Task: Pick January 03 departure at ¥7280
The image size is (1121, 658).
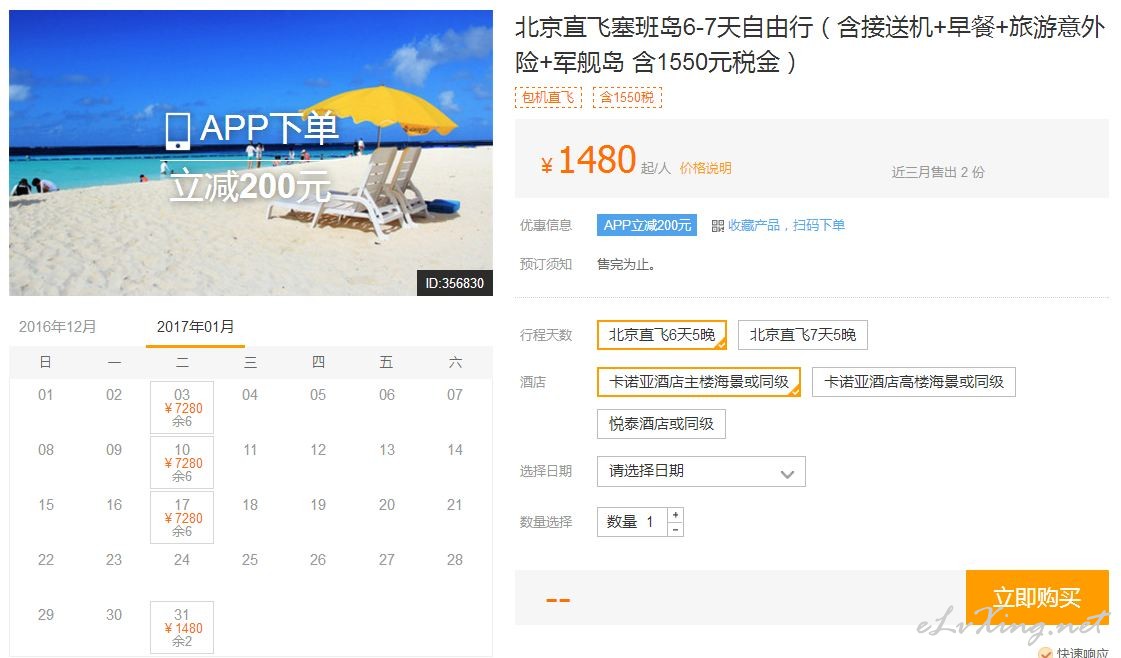Action: (182, 408)
